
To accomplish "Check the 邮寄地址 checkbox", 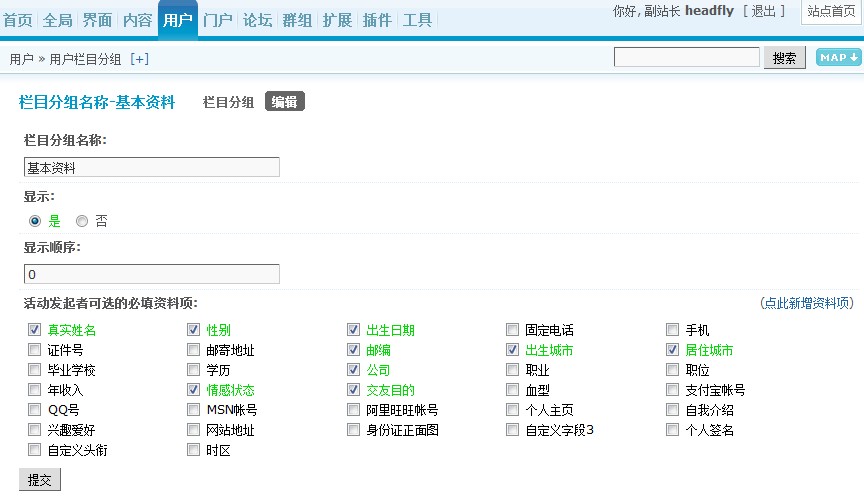I will point(193,349).
